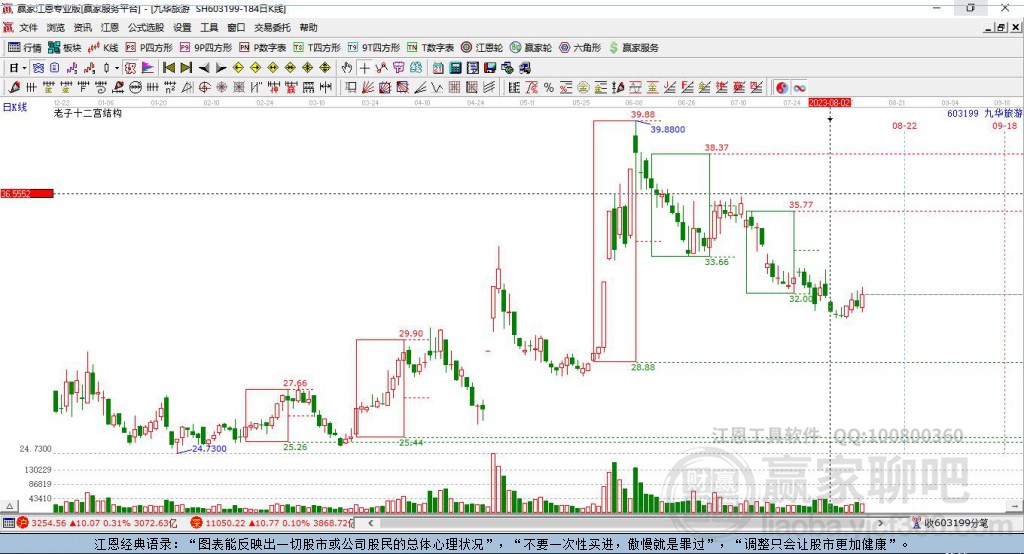Click the 24.7300 low price label

209,448
